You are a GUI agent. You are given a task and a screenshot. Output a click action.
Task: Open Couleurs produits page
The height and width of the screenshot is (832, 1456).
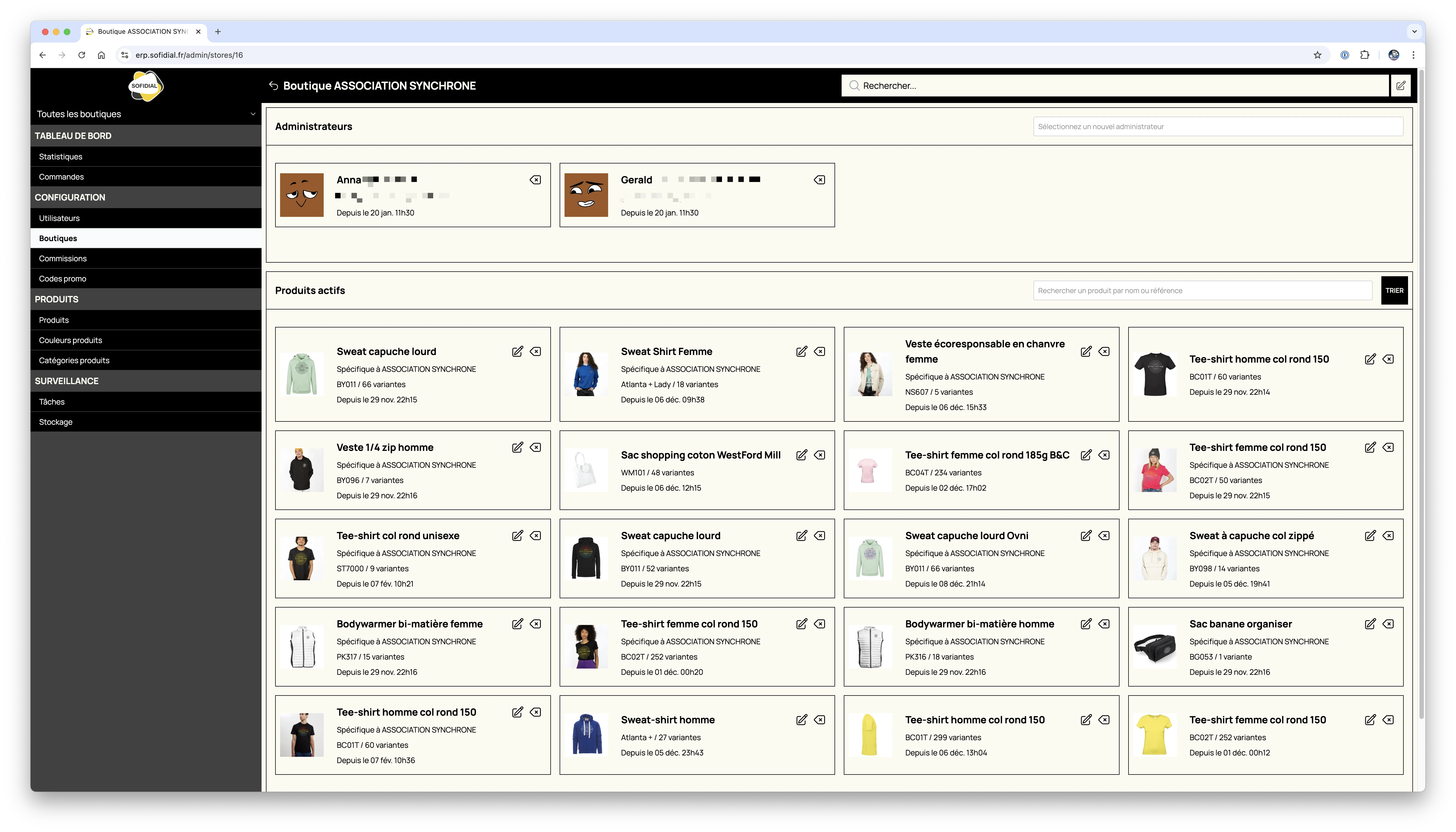(x=146, y=340)
